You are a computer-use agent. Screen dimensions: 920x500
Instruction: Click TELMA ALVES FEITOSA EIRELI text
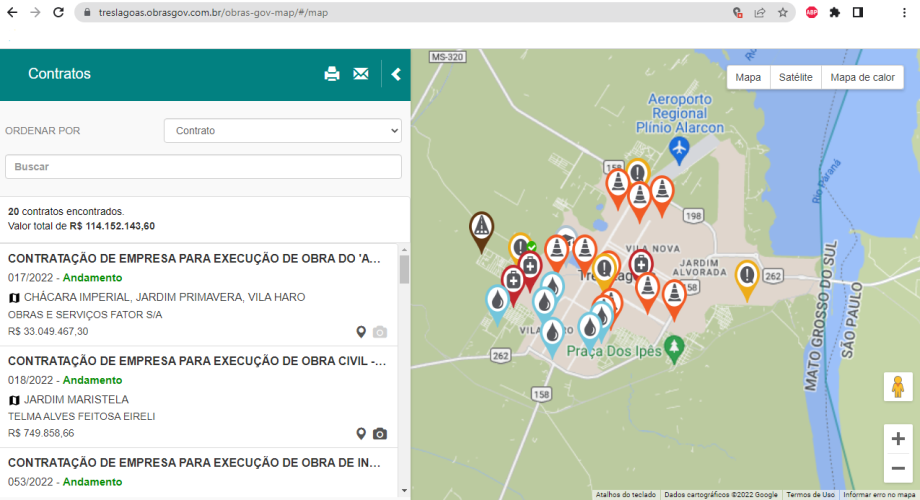click(82, 417)
